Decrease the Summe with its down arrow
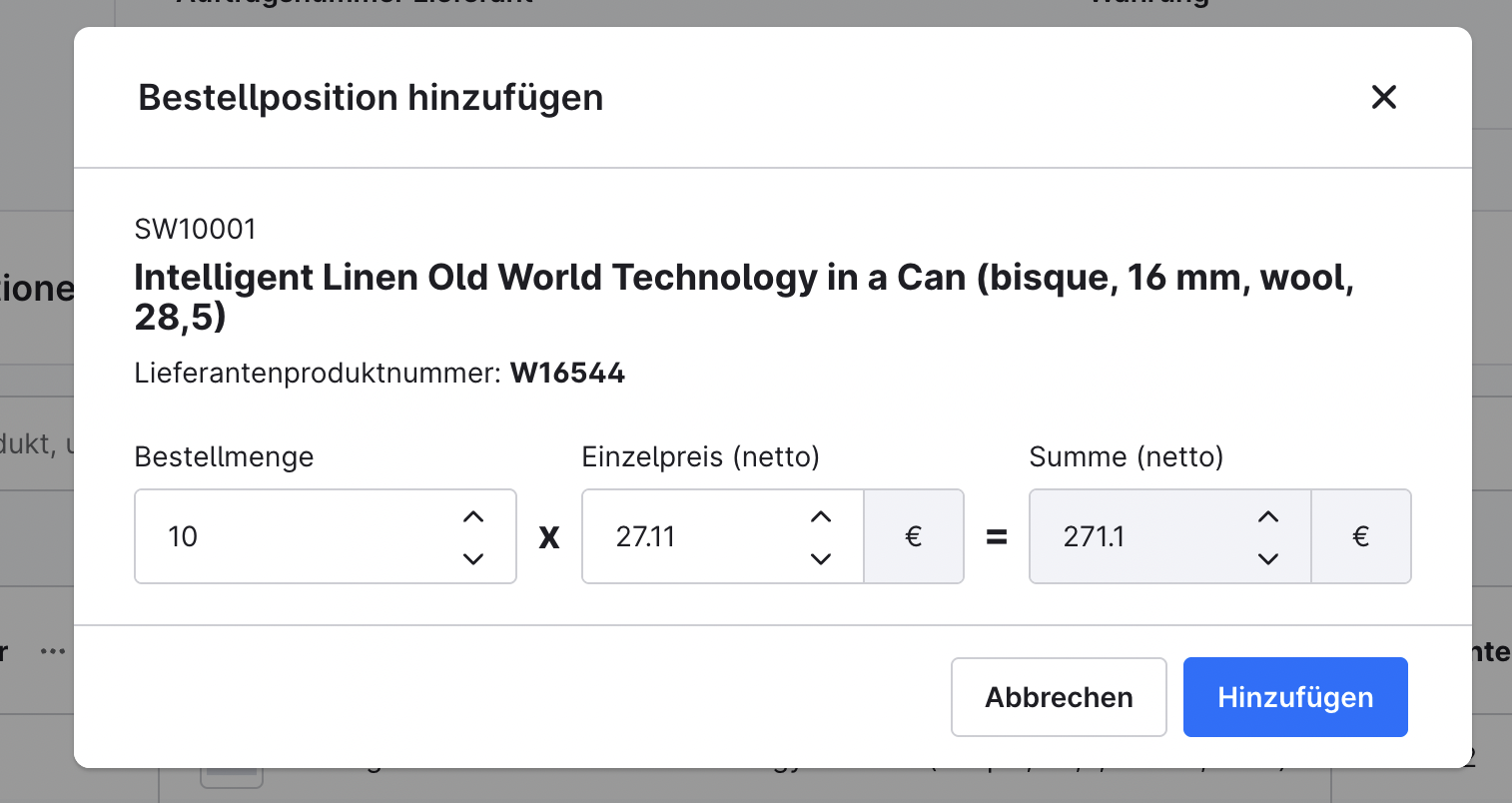Screen dimensions: 1512x803 click(x=1267, y=558)
